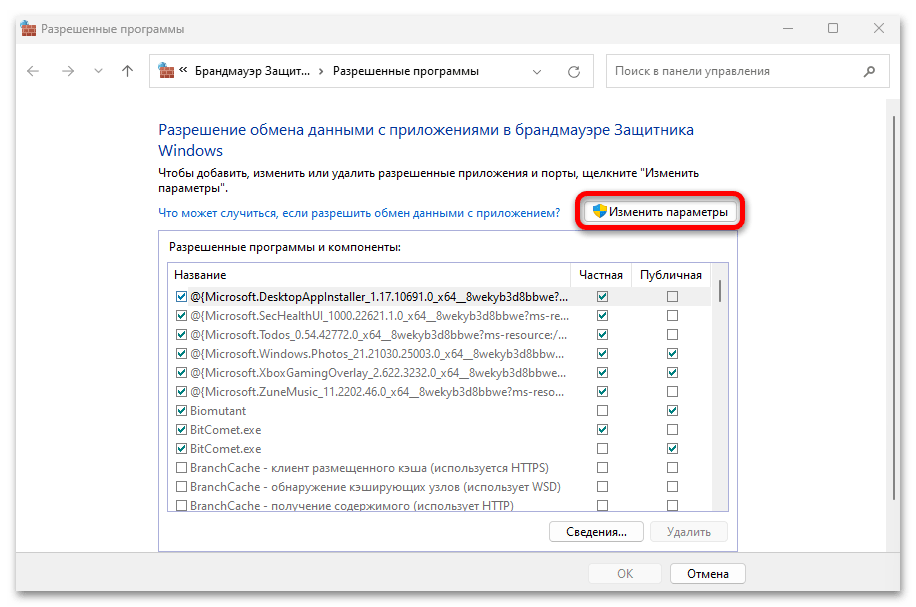Toggle BranchCache HTTPS client enable checkbox
The image size is (916, 607).
tap(181, 468)
